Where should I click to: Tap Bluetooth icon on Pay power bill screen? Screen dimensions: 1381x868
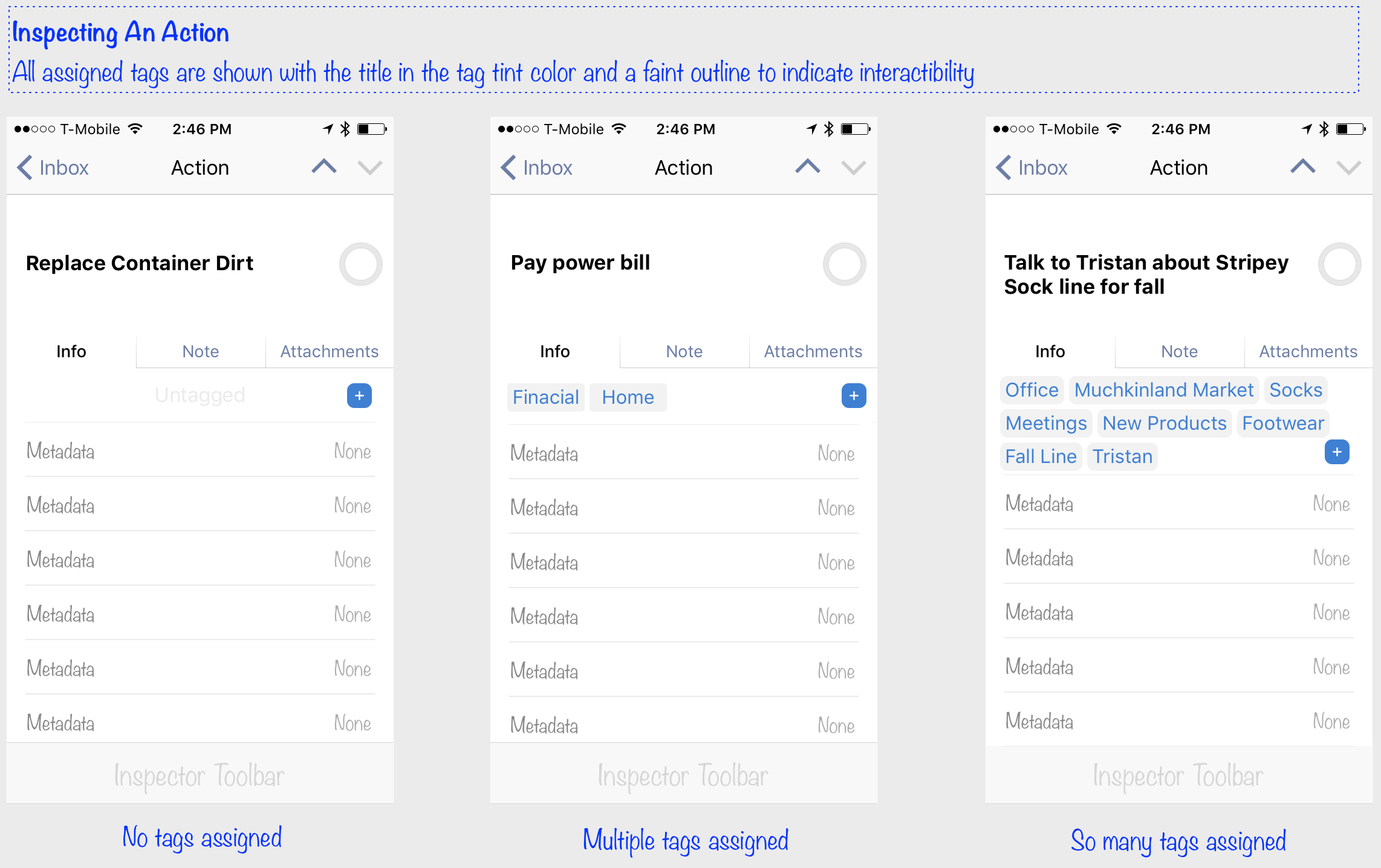829,129
